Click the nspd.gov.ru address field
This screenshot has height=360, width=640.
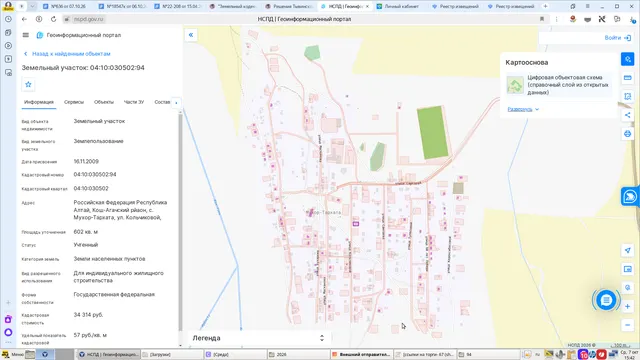[x=89, y=19]
